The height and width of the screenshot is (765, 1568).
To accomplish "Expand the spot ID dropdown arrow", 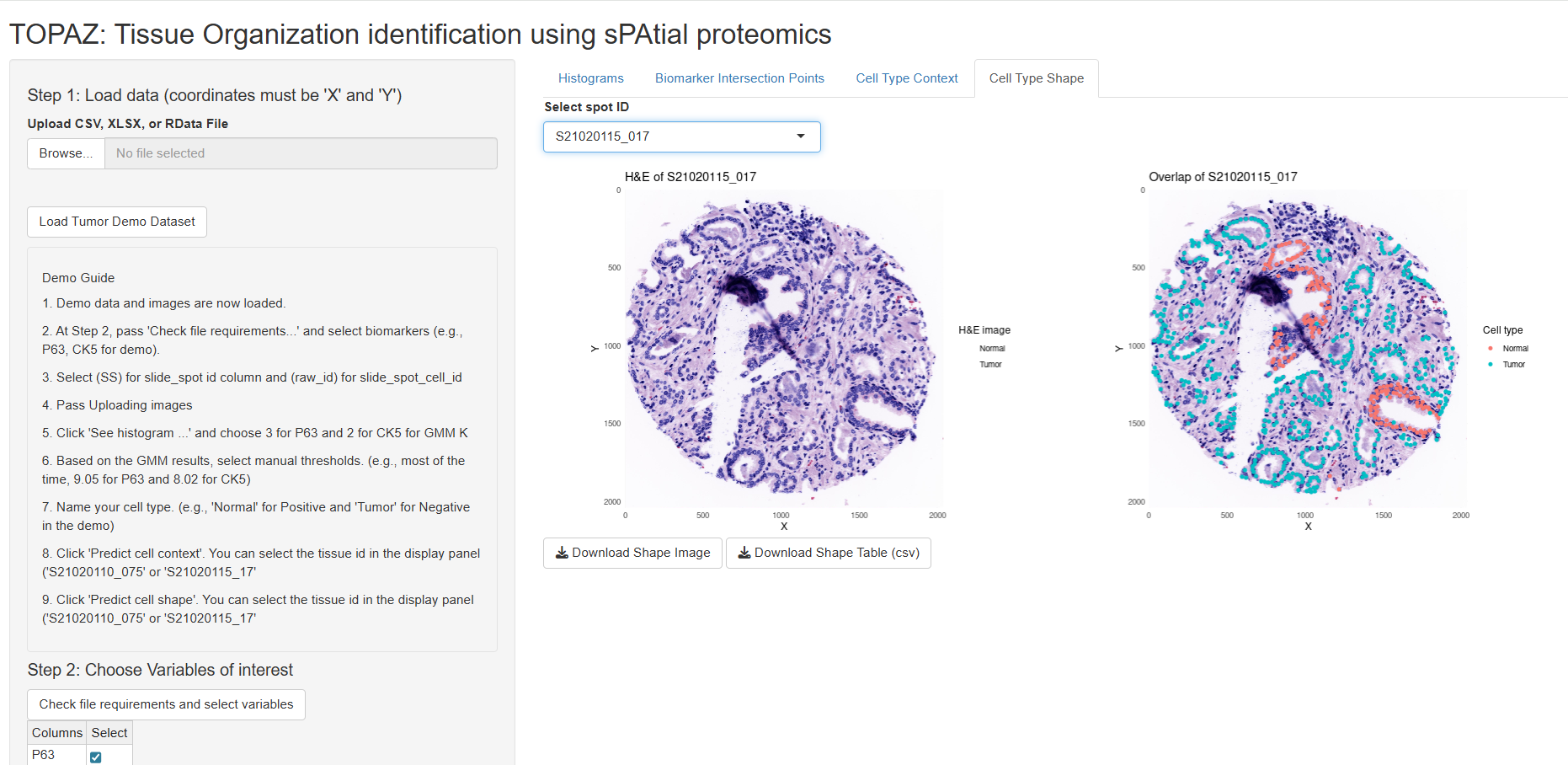I will pos(801,136).
